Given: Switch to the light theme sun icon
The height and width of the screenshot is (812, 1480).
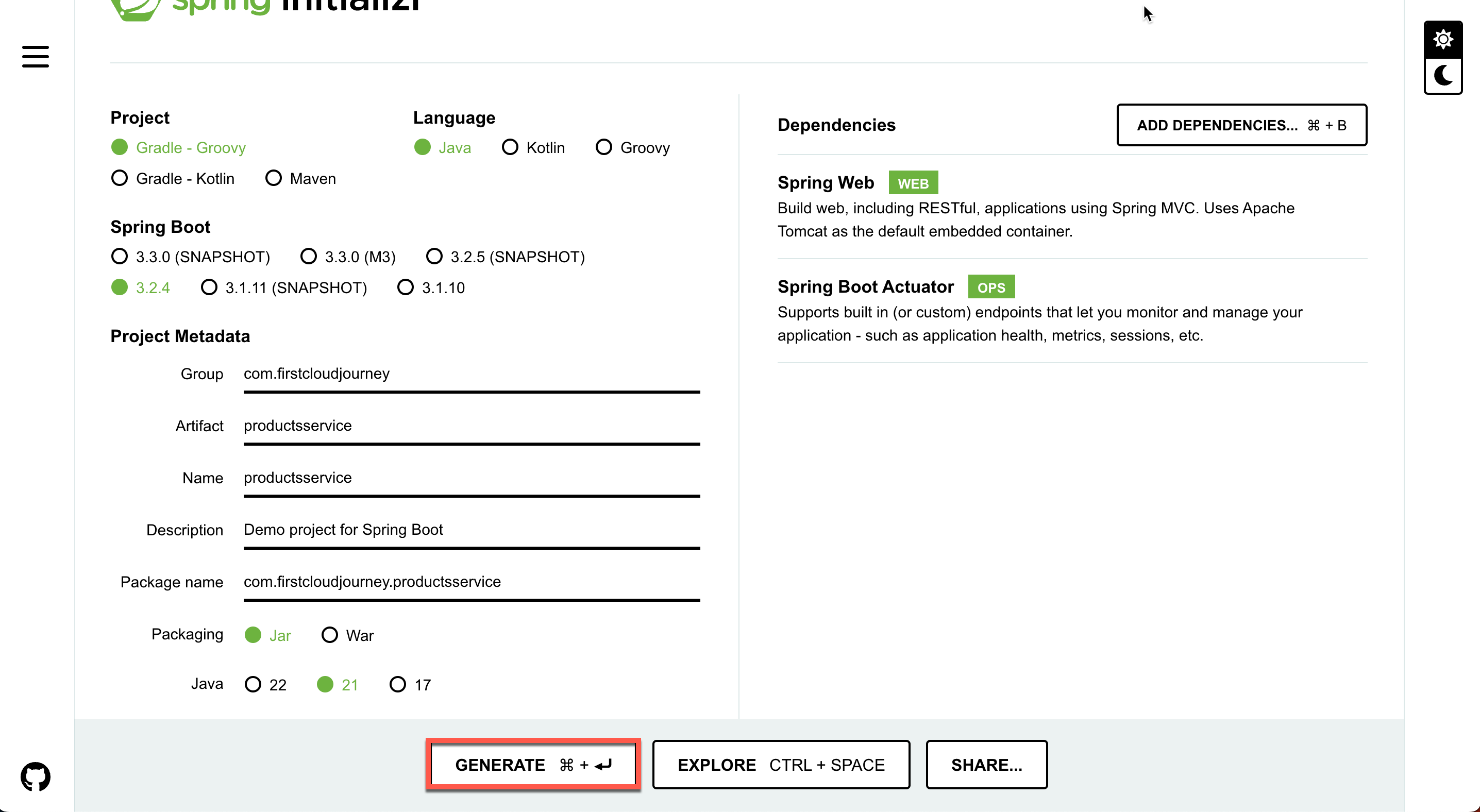Looking at the screenshot, I should (x=1443, y=39).
